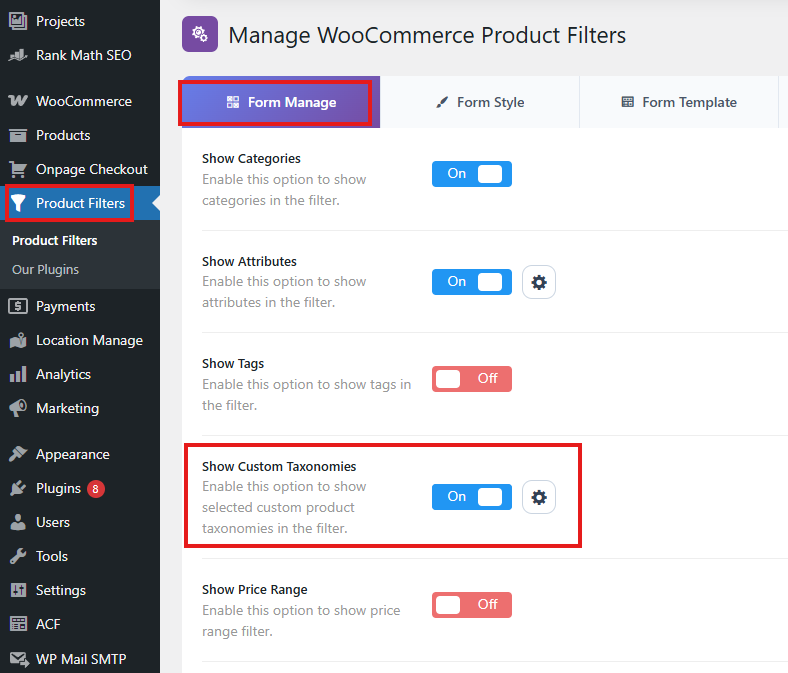Switch to the Form Manage tab

click(281, 102)
